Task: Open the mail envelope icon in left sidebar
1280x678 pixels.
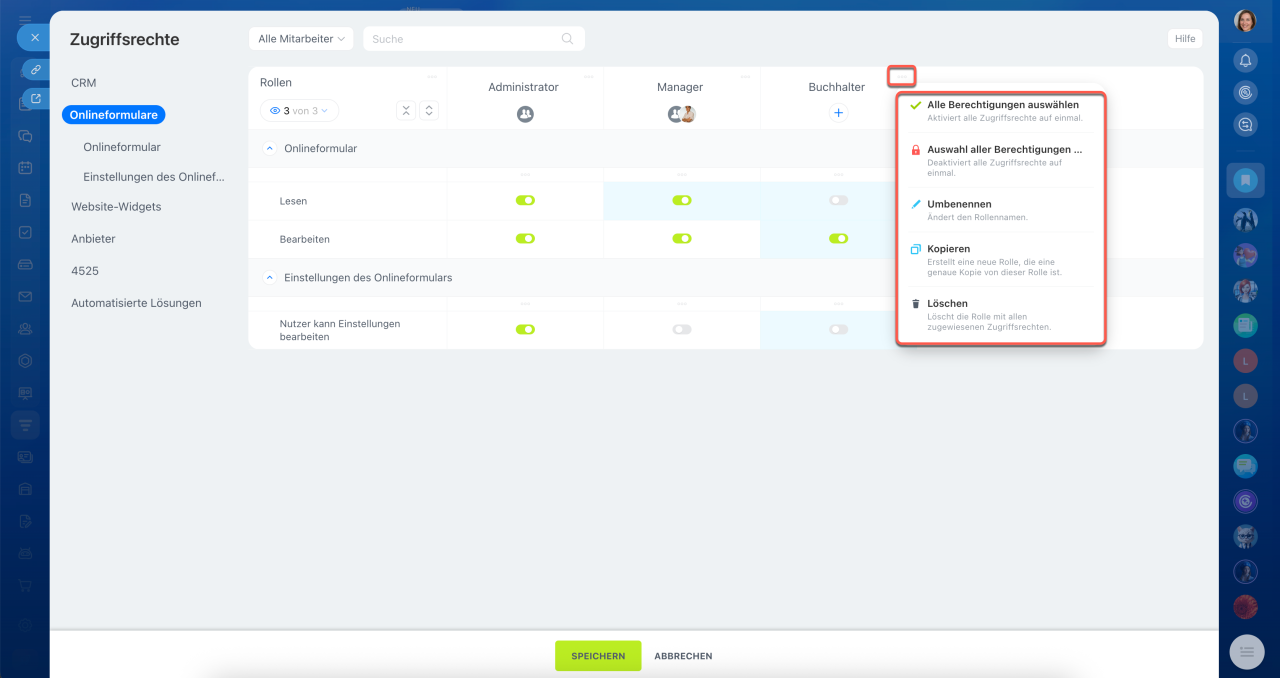Action: point(25,297)
